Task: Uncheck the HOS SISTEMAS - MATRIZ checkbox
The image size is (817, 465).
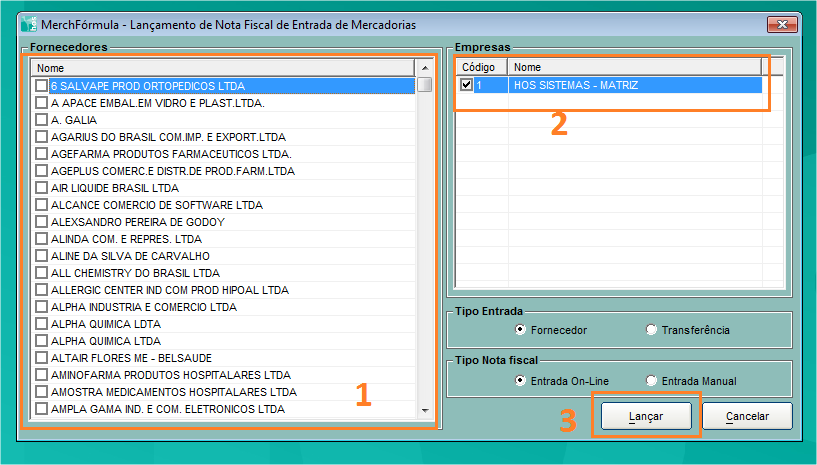Action: (467, 86)
